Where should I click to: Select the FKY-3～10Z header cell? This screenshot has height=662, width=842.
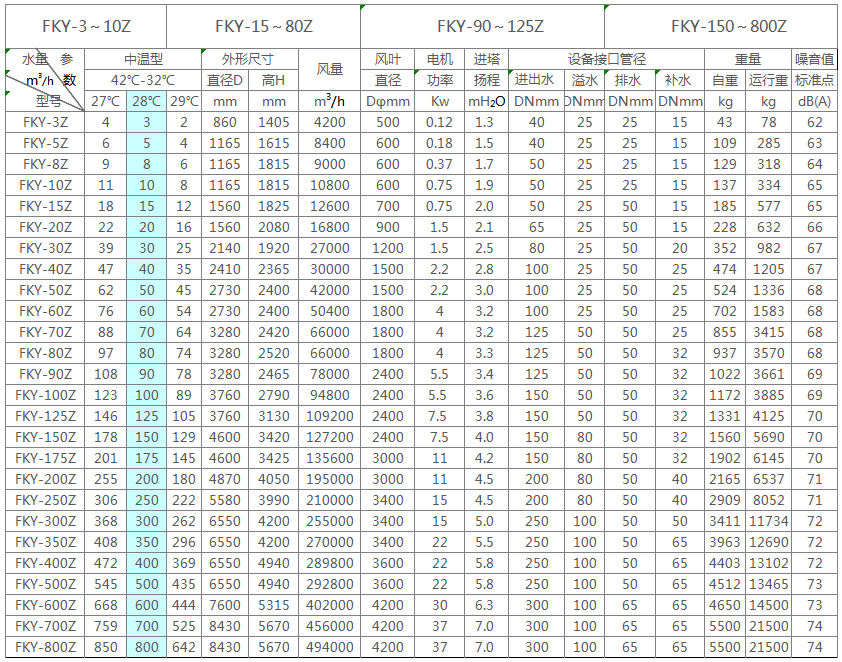(86, 26)
